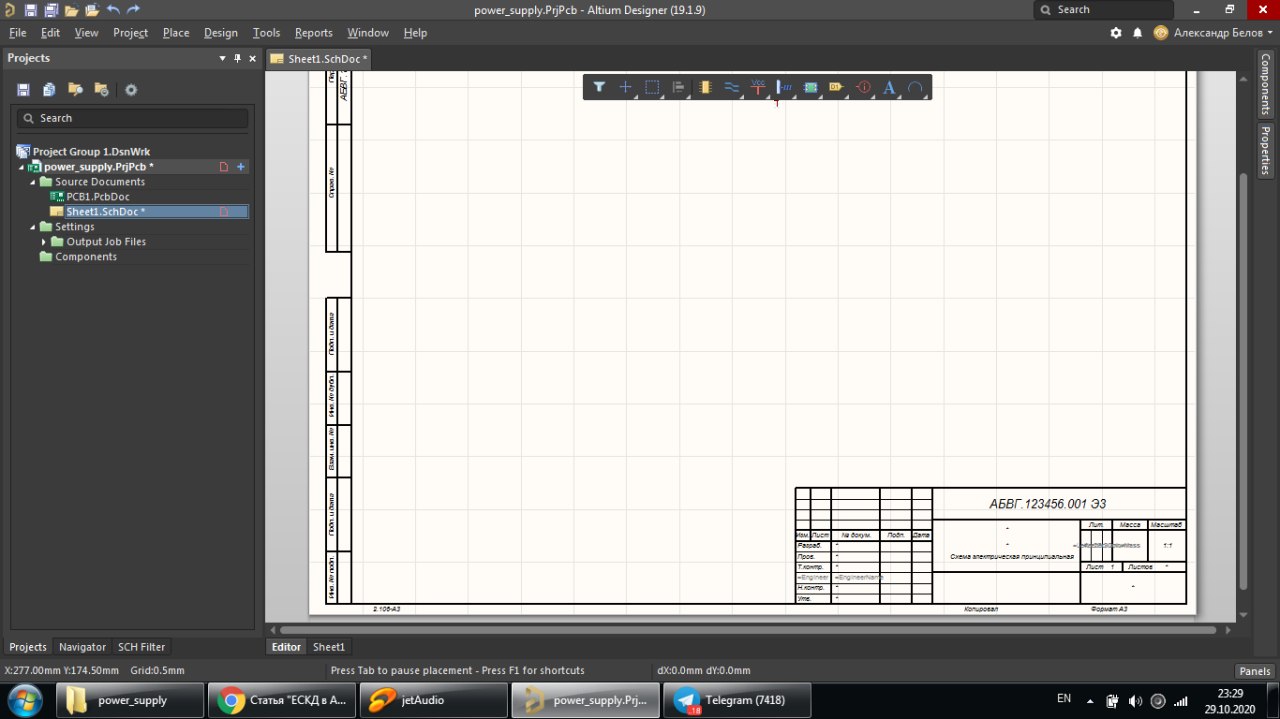1280x719 pixels.
Task: Click the Editor bottom tab
Action: tap(286, 647)
